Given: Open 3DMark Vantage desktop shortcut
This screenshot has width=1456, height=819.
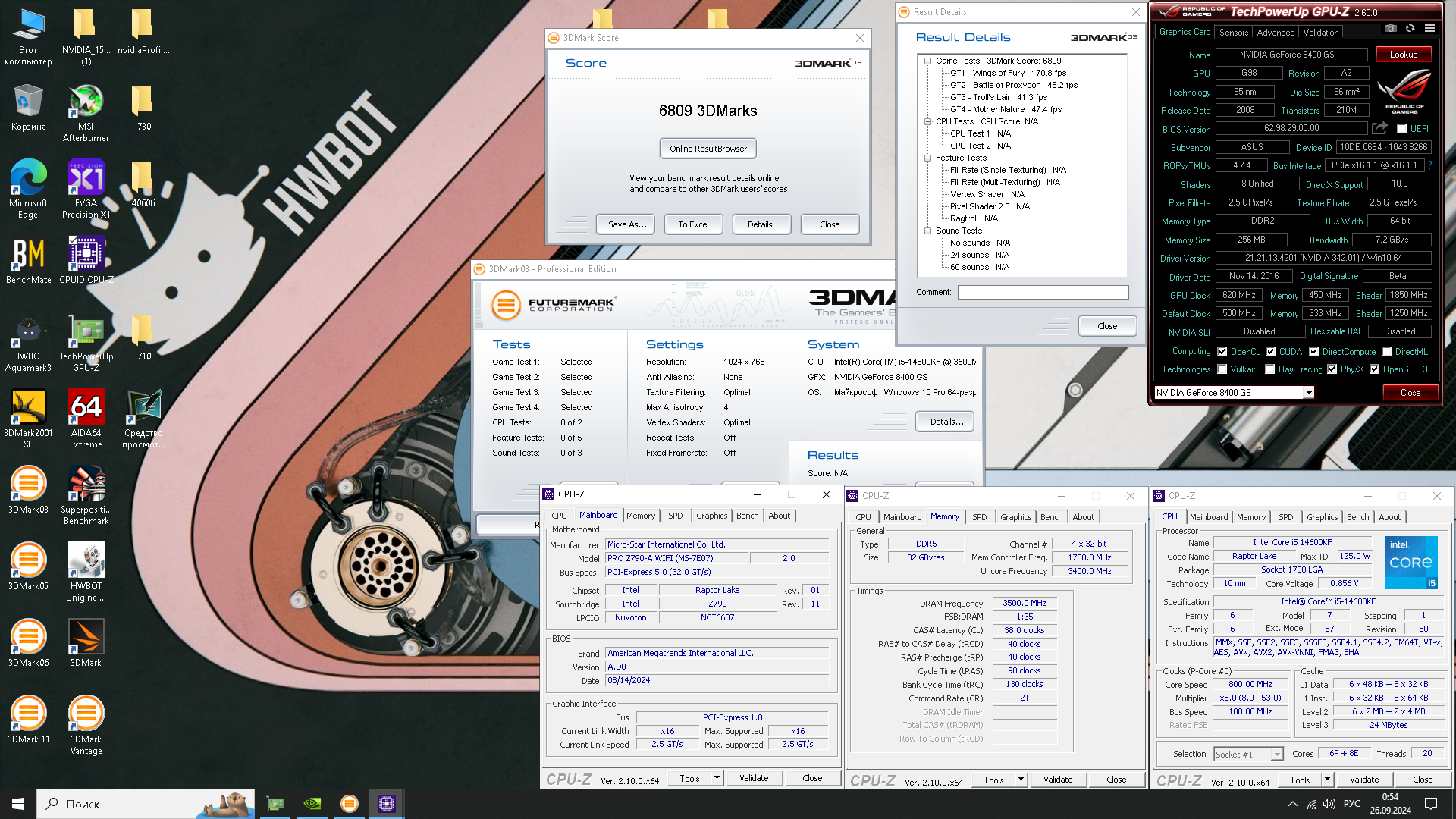Looking at the screenshot, I should tap(86, 726).
